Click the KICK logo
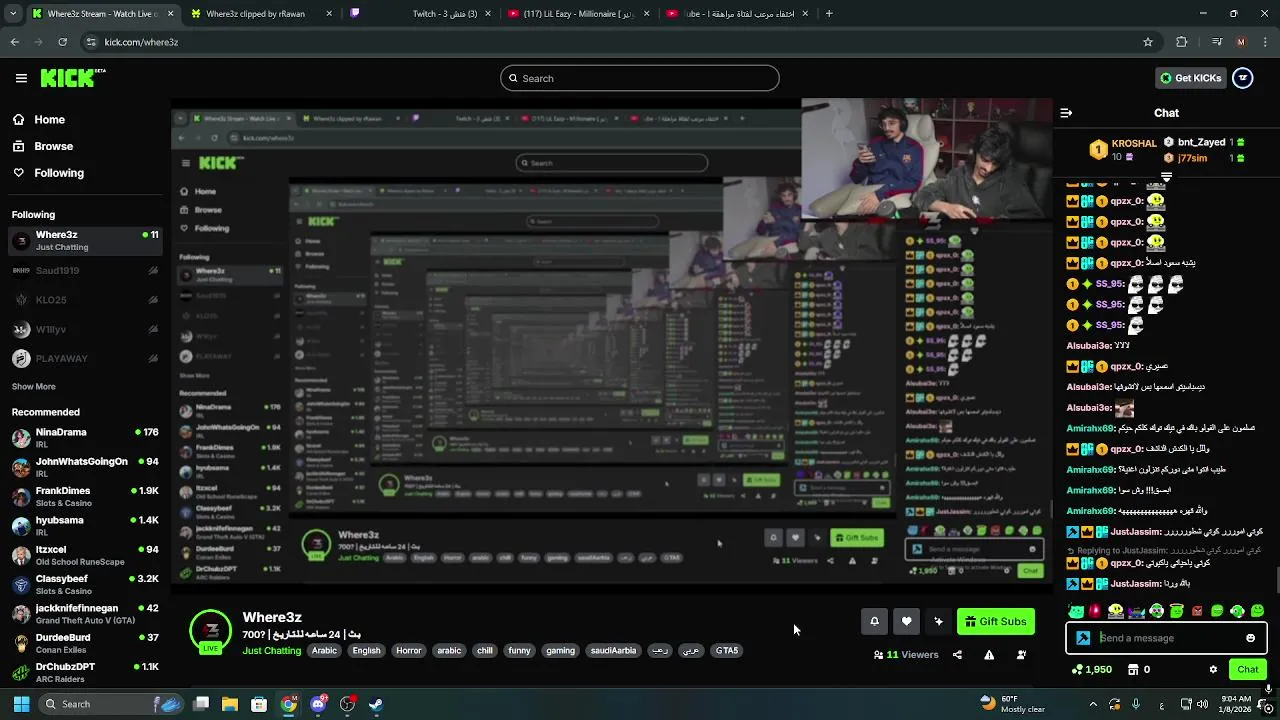This screenshot has width=1280, height=720. tap(73, 78)
